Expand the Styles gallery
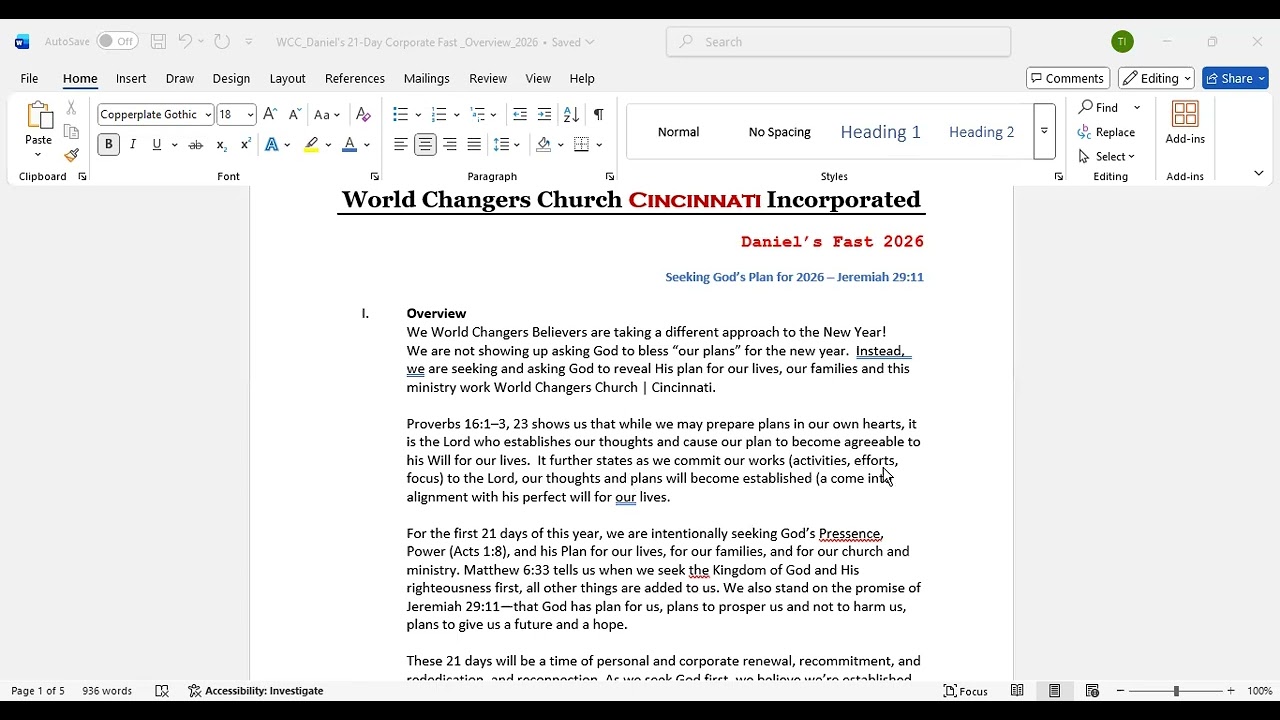This screenshot has width=1280, height=720. coord(1044,132)
